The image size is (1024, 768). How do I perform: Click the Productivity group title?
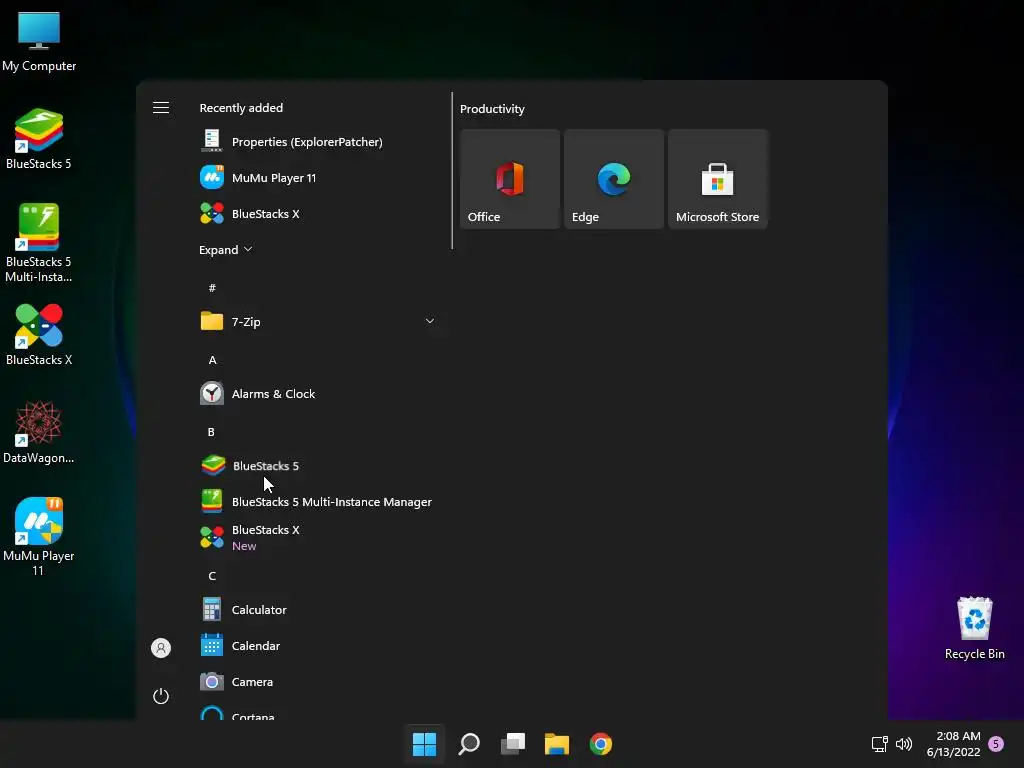492,109
